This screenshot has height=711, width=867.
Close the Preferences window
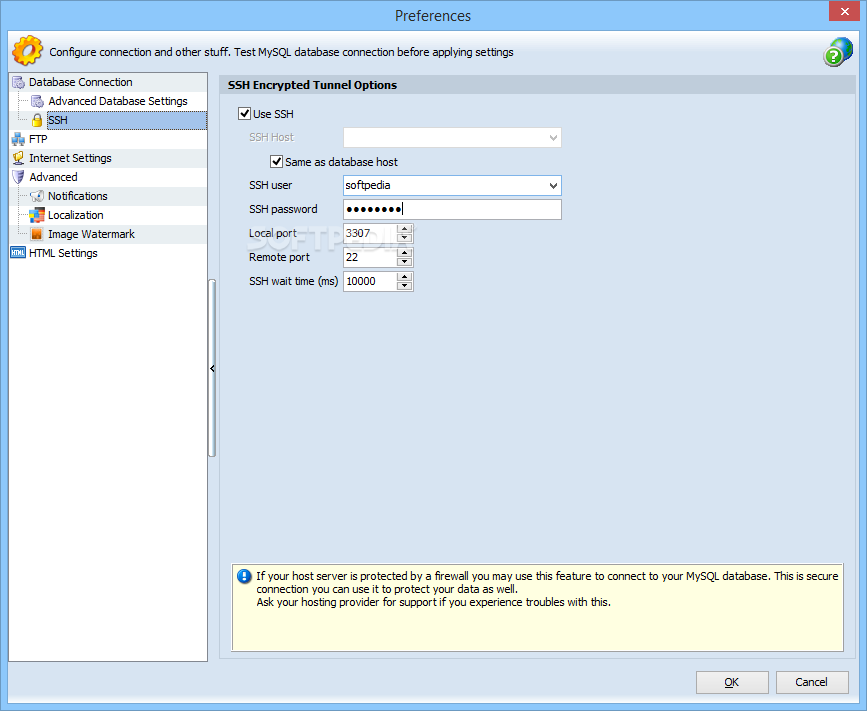(844, 12)
